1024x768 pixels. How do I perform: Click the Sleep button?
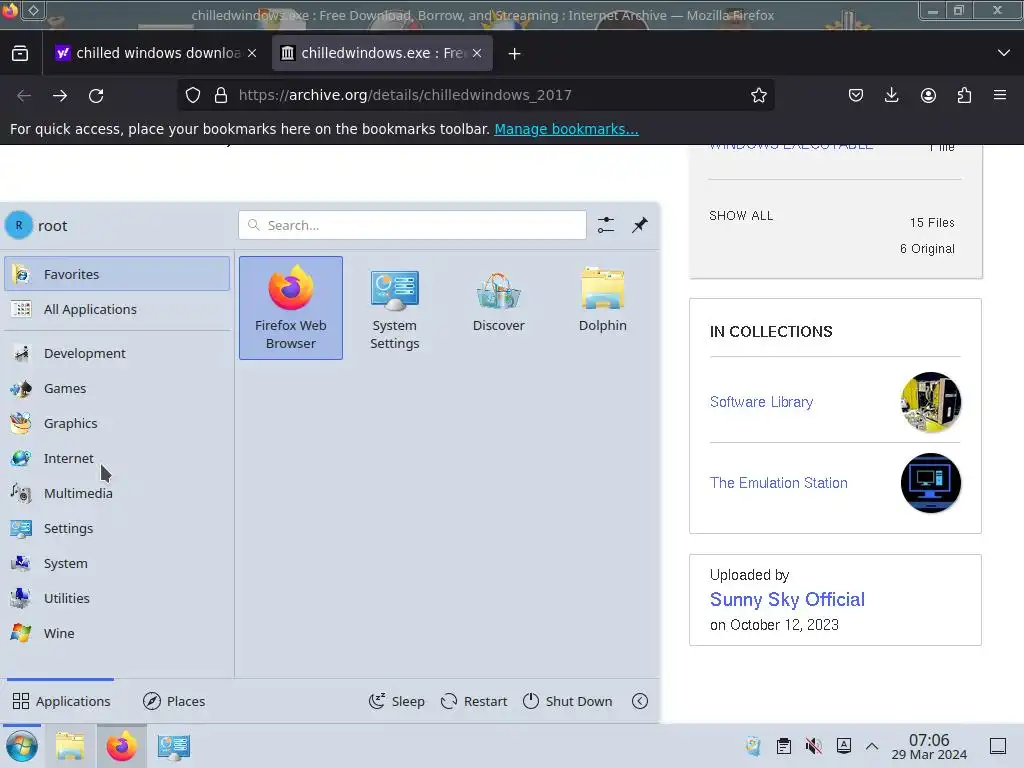point(396,701)
